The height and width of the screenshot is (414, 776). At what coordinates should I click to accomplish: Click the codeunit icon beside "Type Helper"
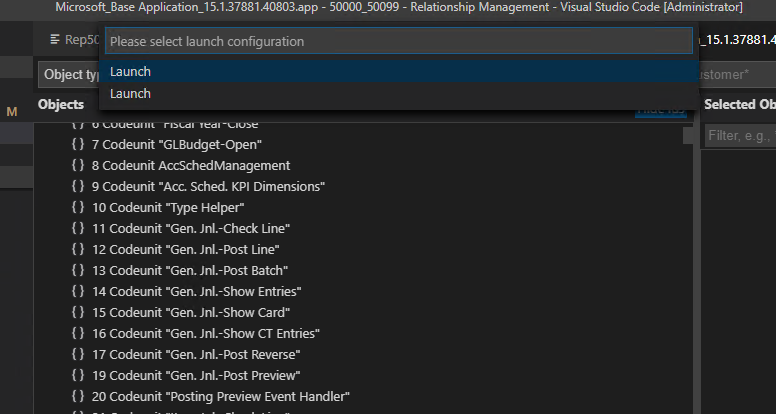coord(78,208)
